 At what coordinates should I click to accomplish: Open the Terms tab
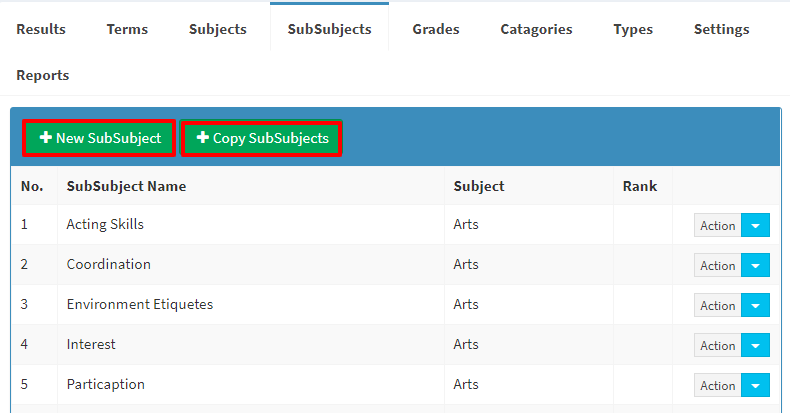(127, 29)
